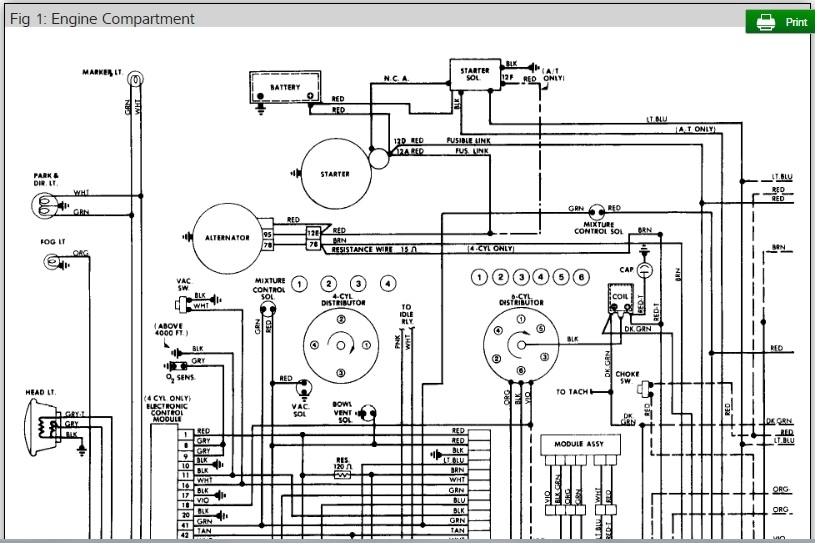Image resolution: width=815 pixels, height=543 pixels.
Task: Click the VAC. SW. switch symbol
Action: (183, 303)
